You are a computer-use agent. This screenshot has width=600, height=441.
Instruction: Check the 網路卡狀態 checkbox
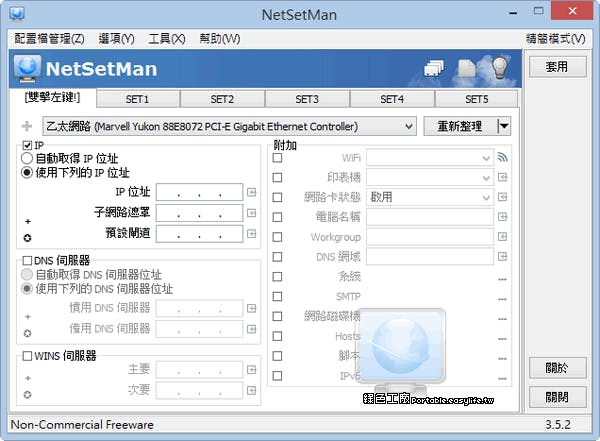click(277, 197)
